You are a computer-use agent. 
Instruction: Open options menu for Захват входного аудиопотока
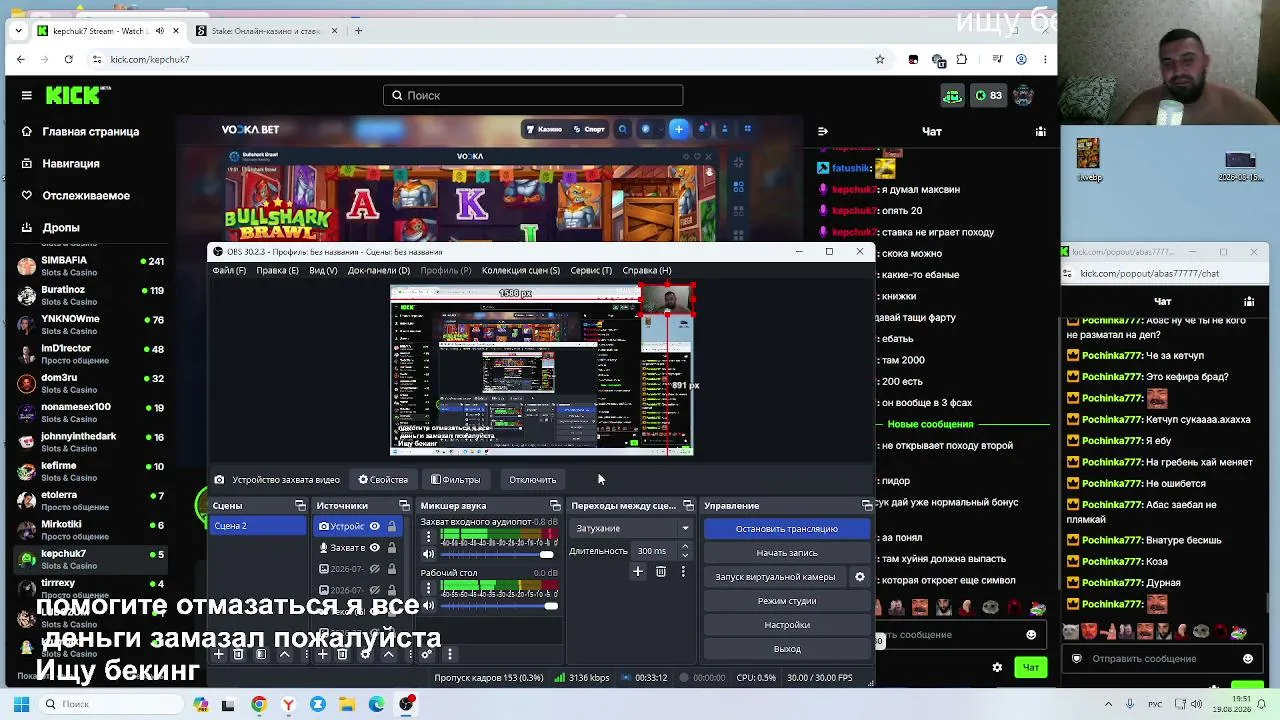429,537
